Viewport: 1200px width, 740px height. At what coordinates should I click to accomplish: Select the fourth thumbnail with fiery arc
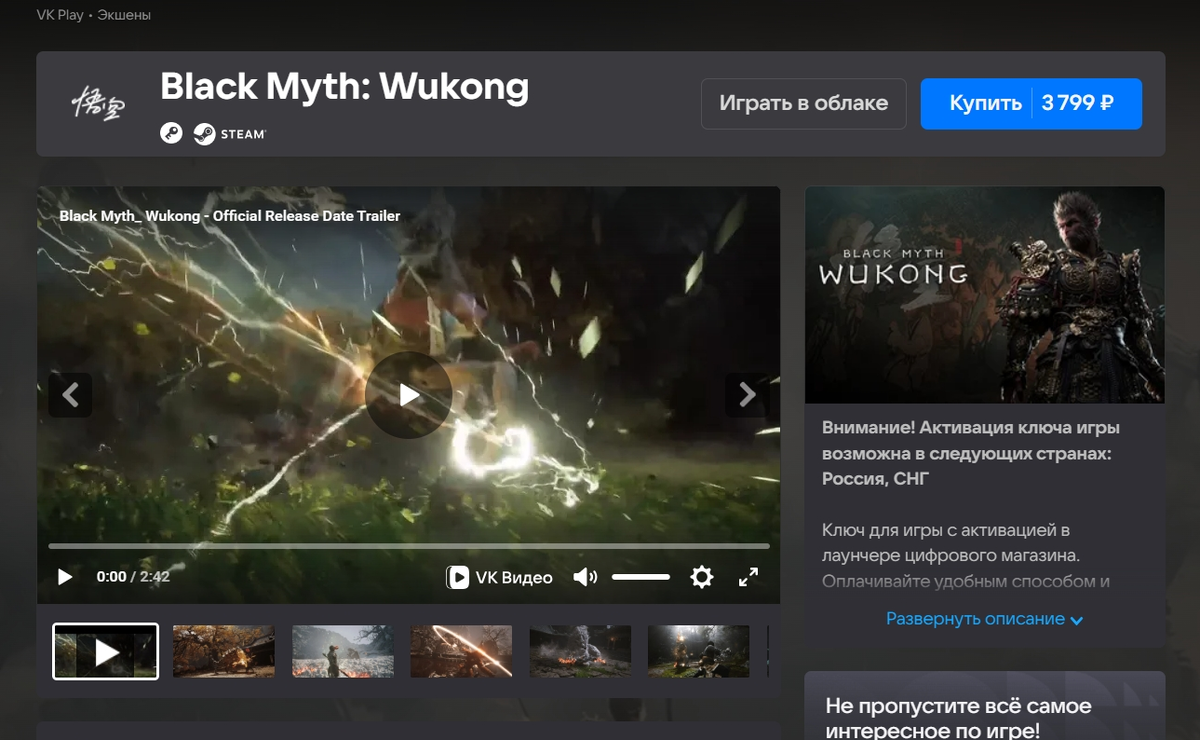click(461, 652)
